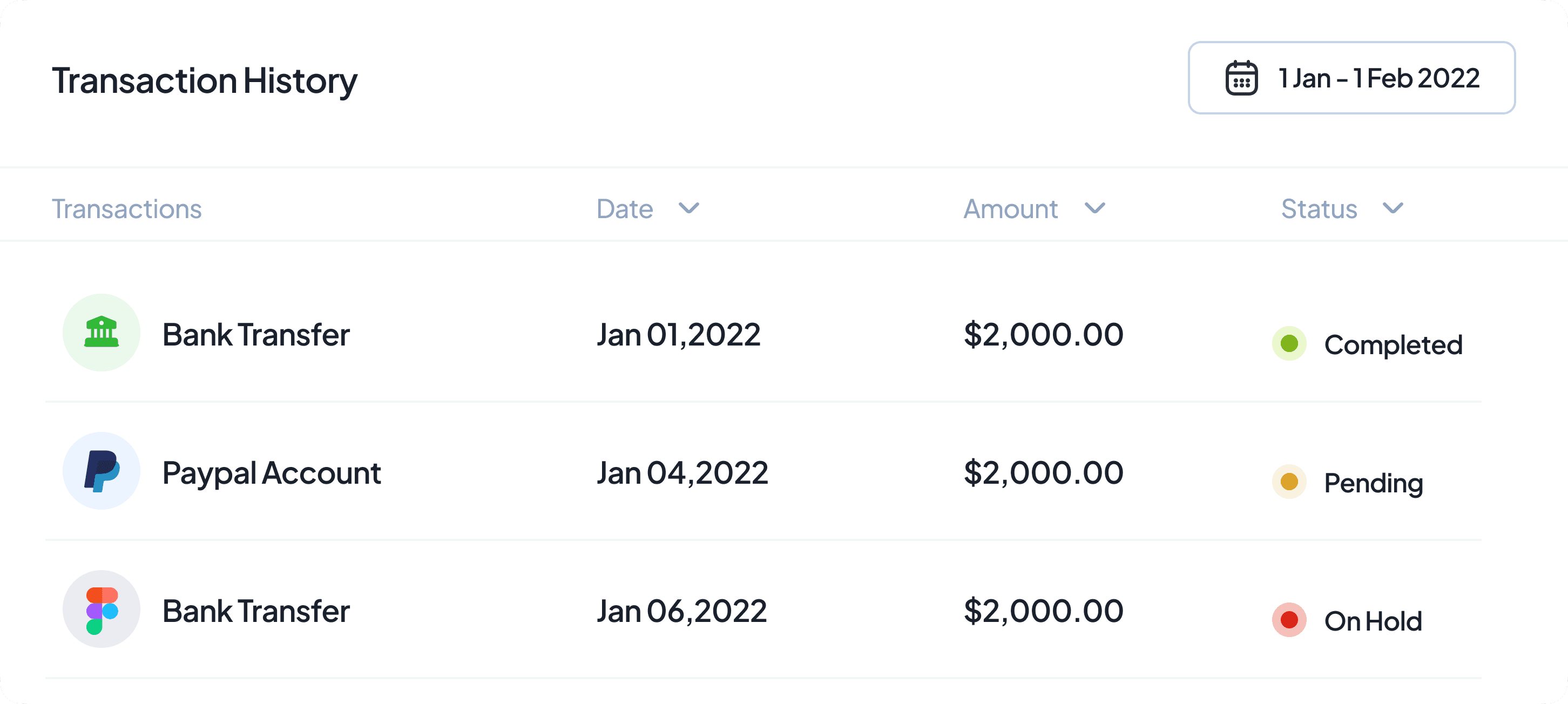
Task: Expand the Status filter chevron
Action: 1393,209
